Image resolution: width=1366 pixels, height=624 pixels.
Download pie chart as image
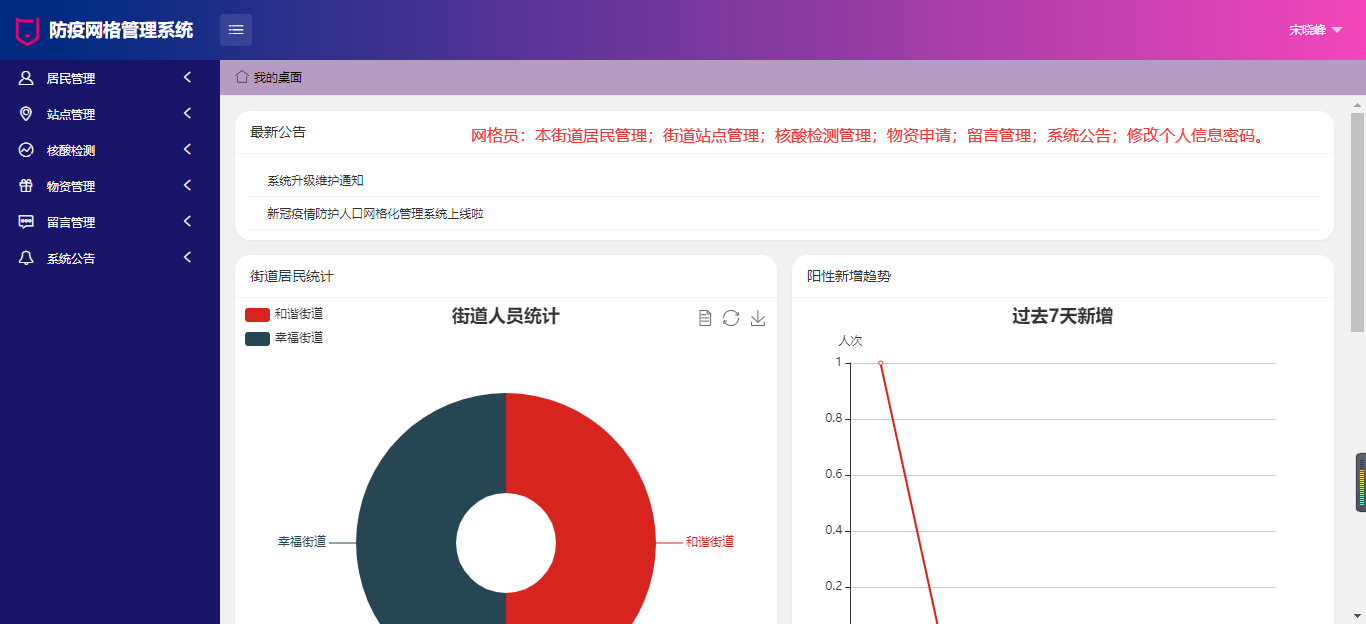[x=758, y=318]
